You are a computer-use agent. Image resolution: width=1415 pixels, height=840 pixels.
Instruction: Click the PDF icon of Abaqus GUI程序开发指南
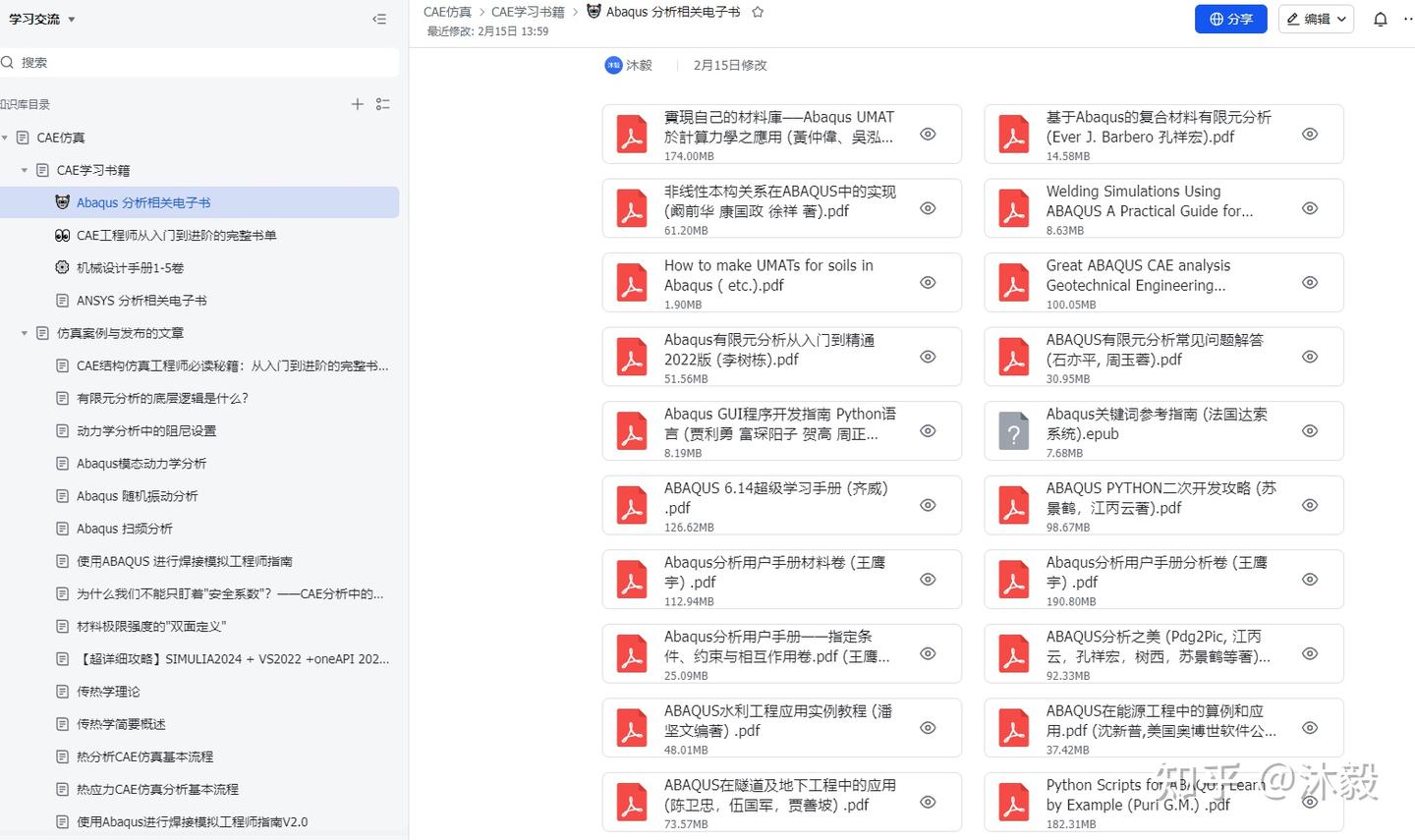(x=631, y=431)
